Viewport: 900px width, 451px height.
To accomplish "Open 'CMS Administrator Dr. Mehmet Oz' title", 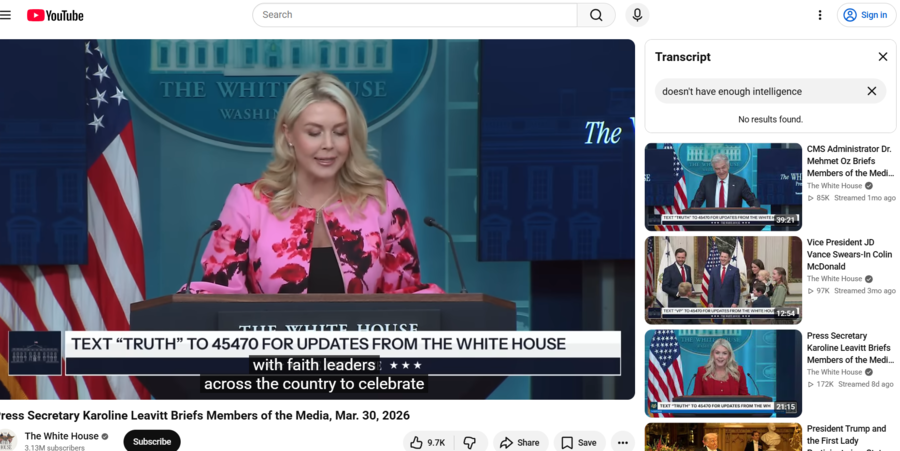I will click(850, 161).
